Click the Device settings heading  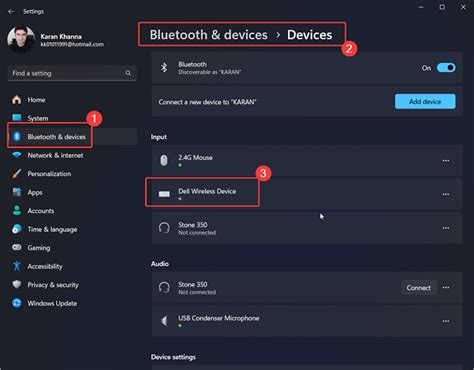click(173, 357)
